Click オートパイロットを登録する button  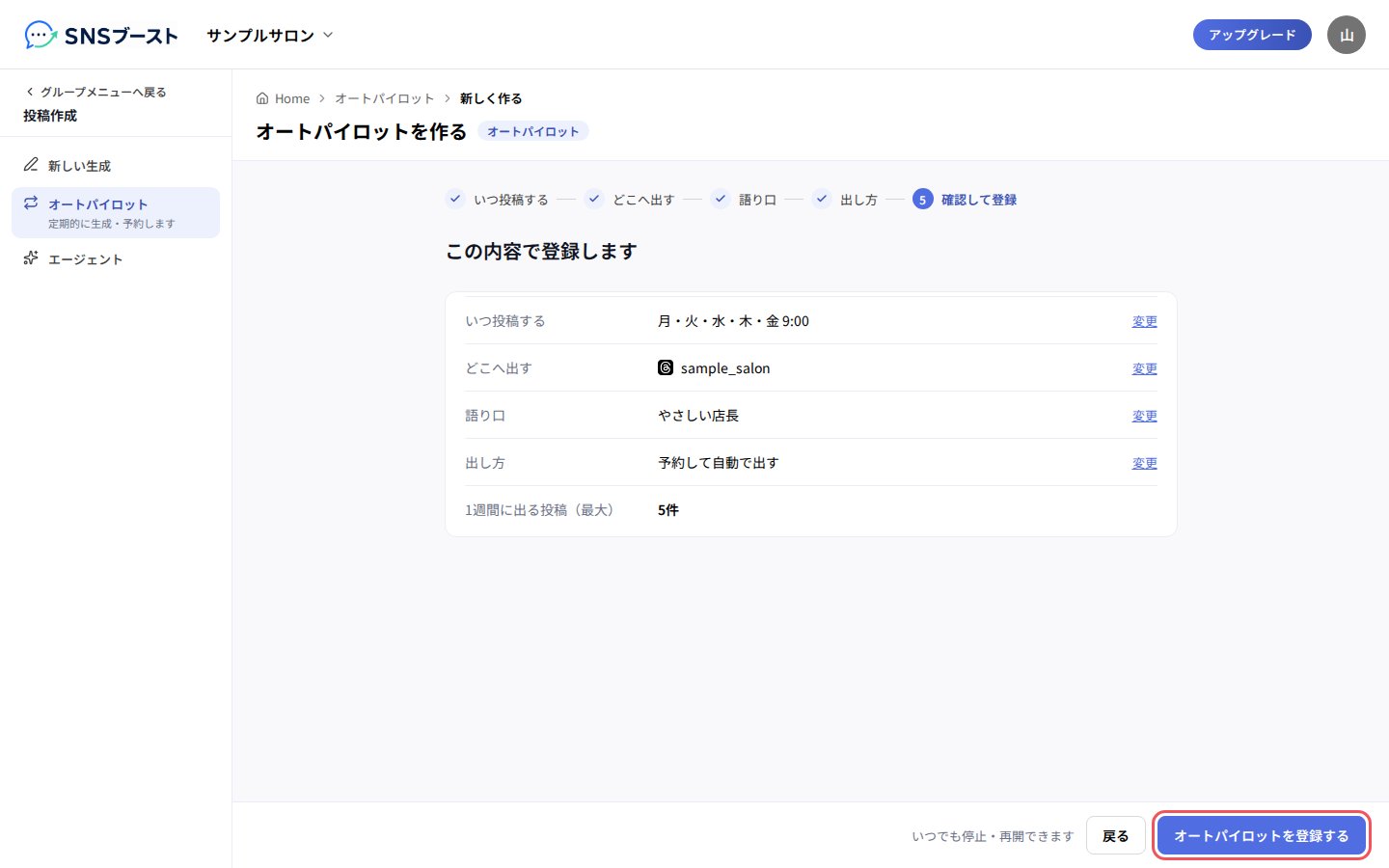(1262, 835)
